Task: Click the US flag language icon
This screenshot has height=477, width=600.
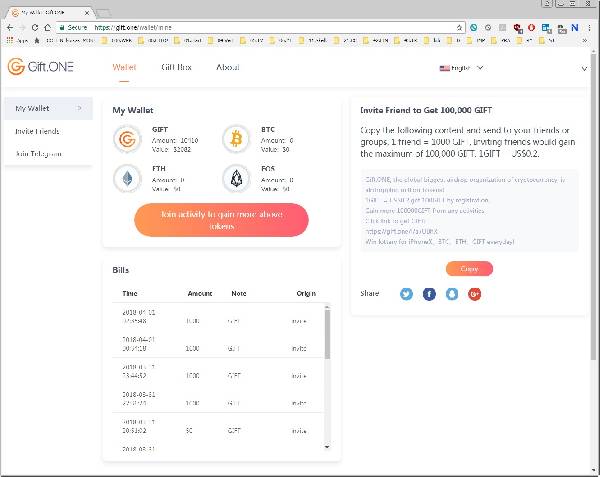Action: point(444,68)
